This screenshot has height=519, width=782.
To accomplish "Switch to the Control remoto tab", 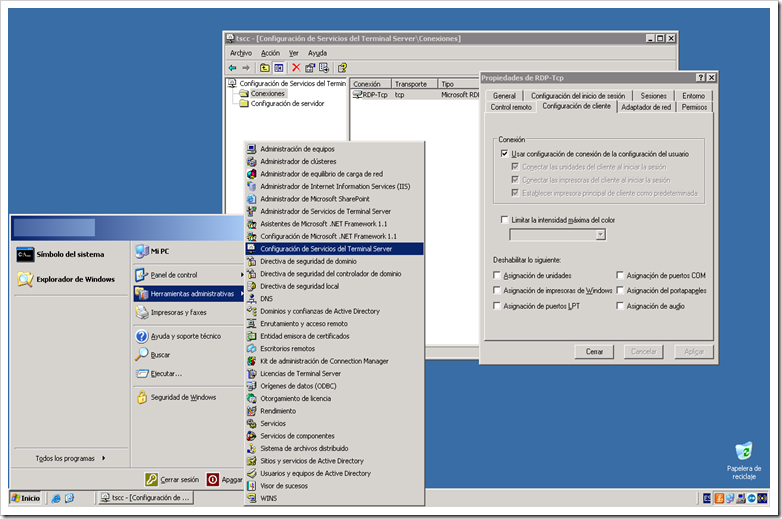I will [511, 107].
